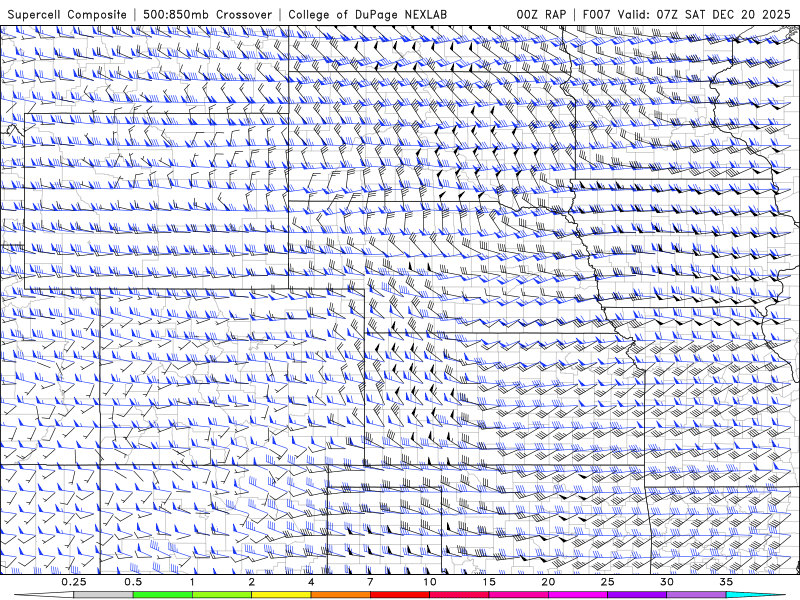Click the 'Valid: 07Z SAT DEC 20 2025' text
The width and height of the screenshot is (800, 600).
tap(705, 14)
